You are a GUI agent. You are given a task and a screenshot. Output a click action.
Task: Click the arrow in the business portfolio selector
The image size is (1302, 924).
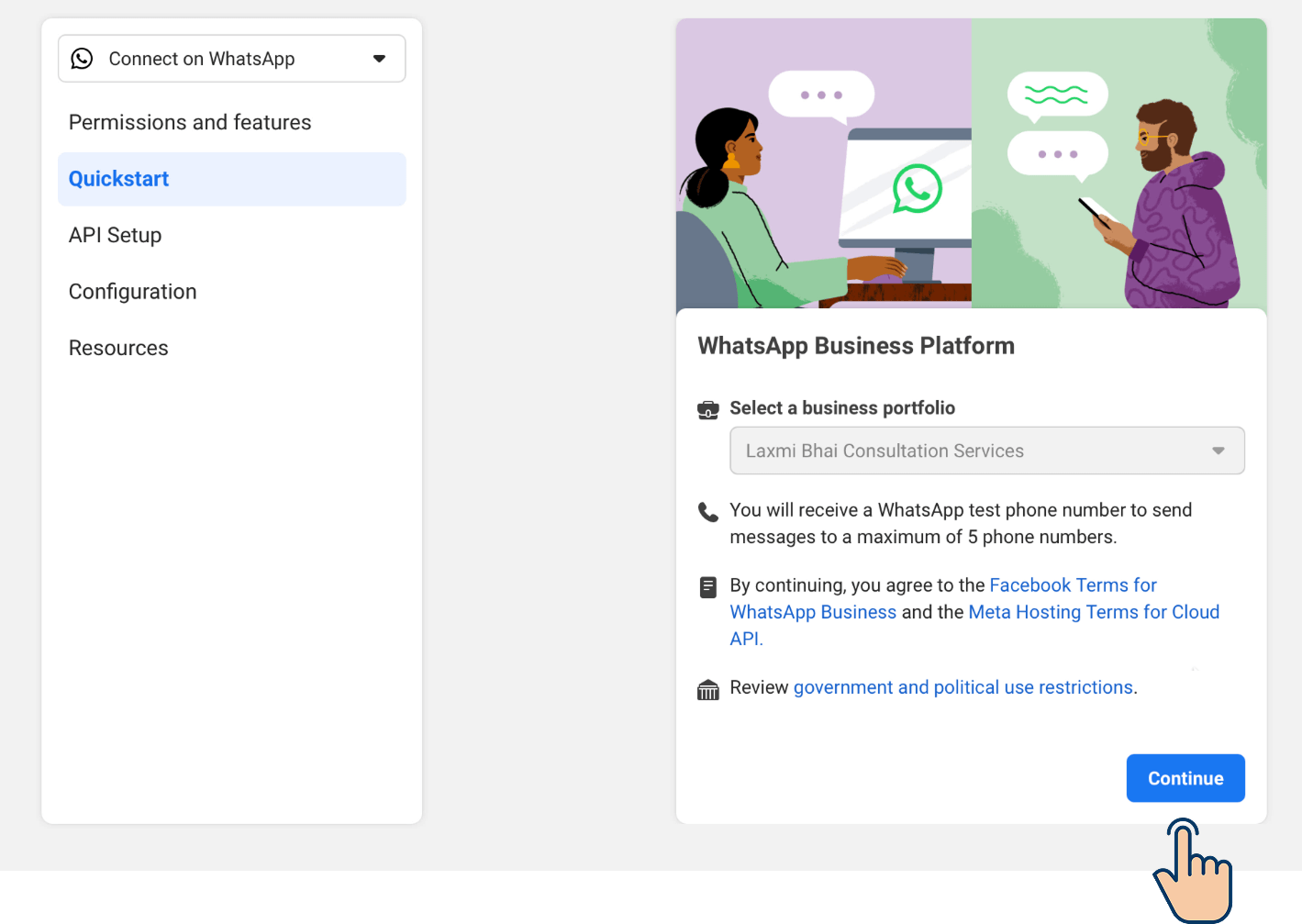(x=1219, y=451)
